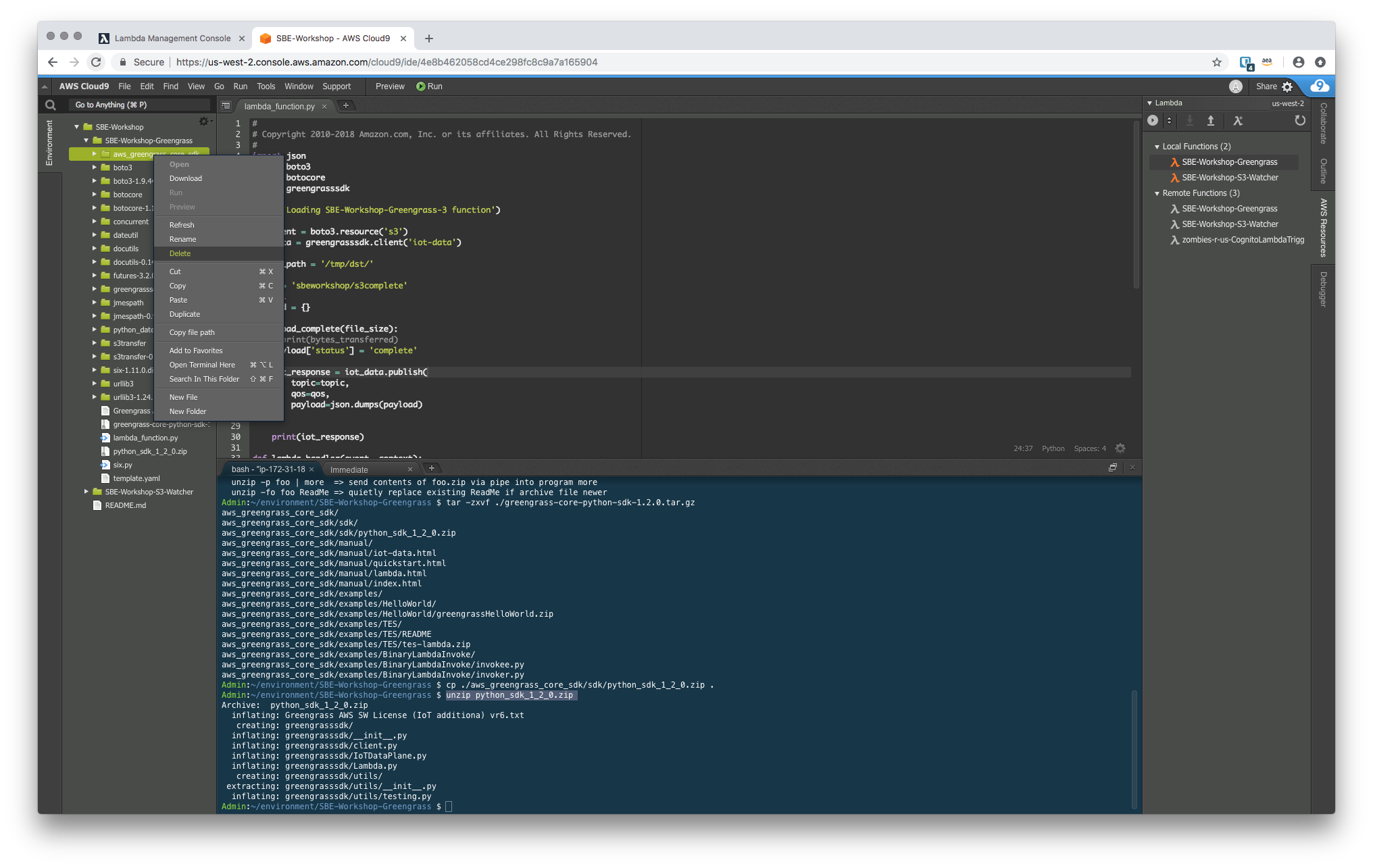Expand the SBE-Workshop-S3-Watcher folder
This screenshot has width=1373, height=868.
(86, 492)
